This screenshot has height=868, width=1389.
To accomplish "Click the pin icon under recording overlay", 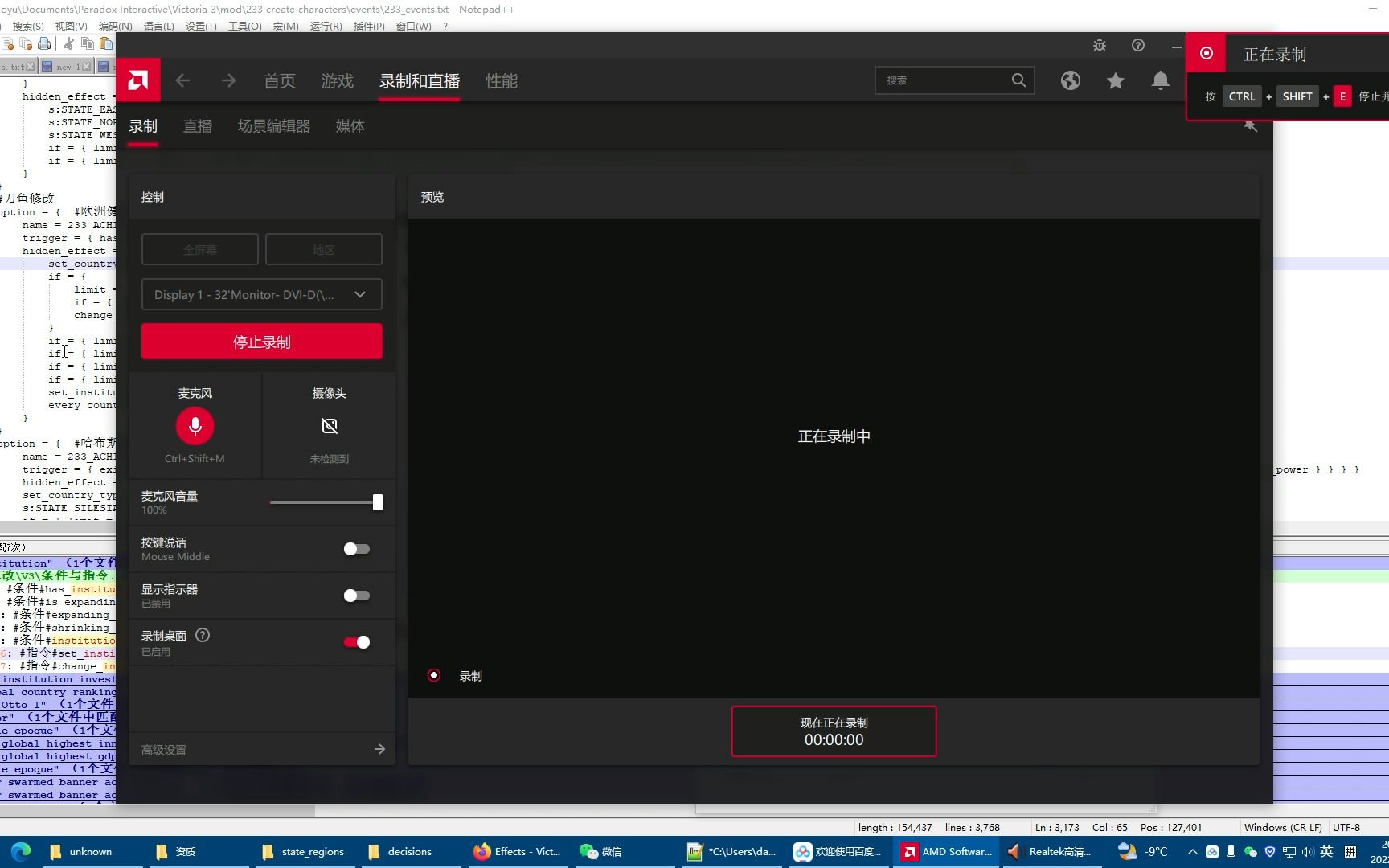I will 1251,126.
